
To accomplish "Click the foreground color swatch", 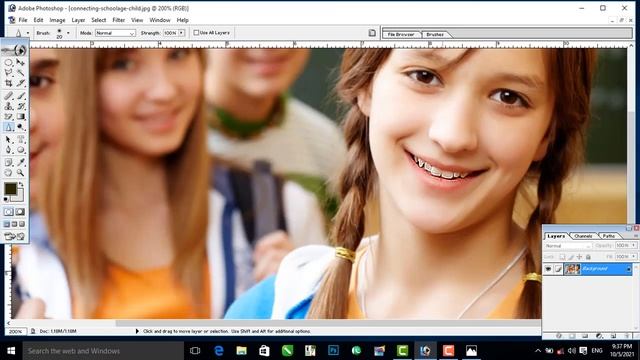I will pyautogui.click(x=10, y=189).
